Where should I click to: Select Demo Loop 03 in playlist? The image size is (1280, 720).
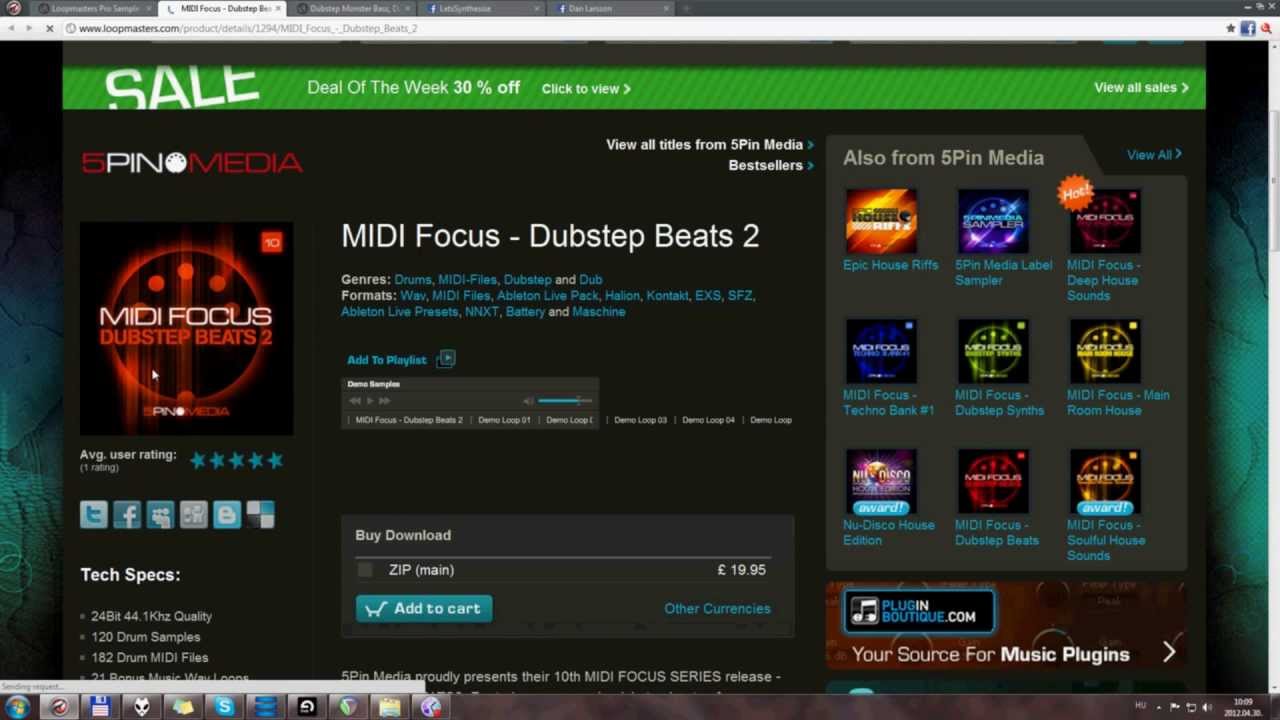click(x=640, y=420)
